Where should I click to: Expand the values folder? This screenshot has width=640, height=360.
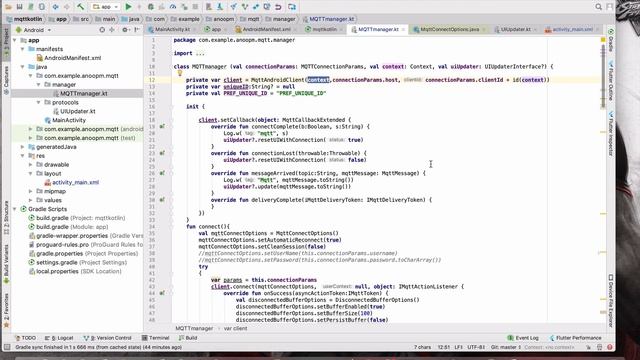point(31,200)
